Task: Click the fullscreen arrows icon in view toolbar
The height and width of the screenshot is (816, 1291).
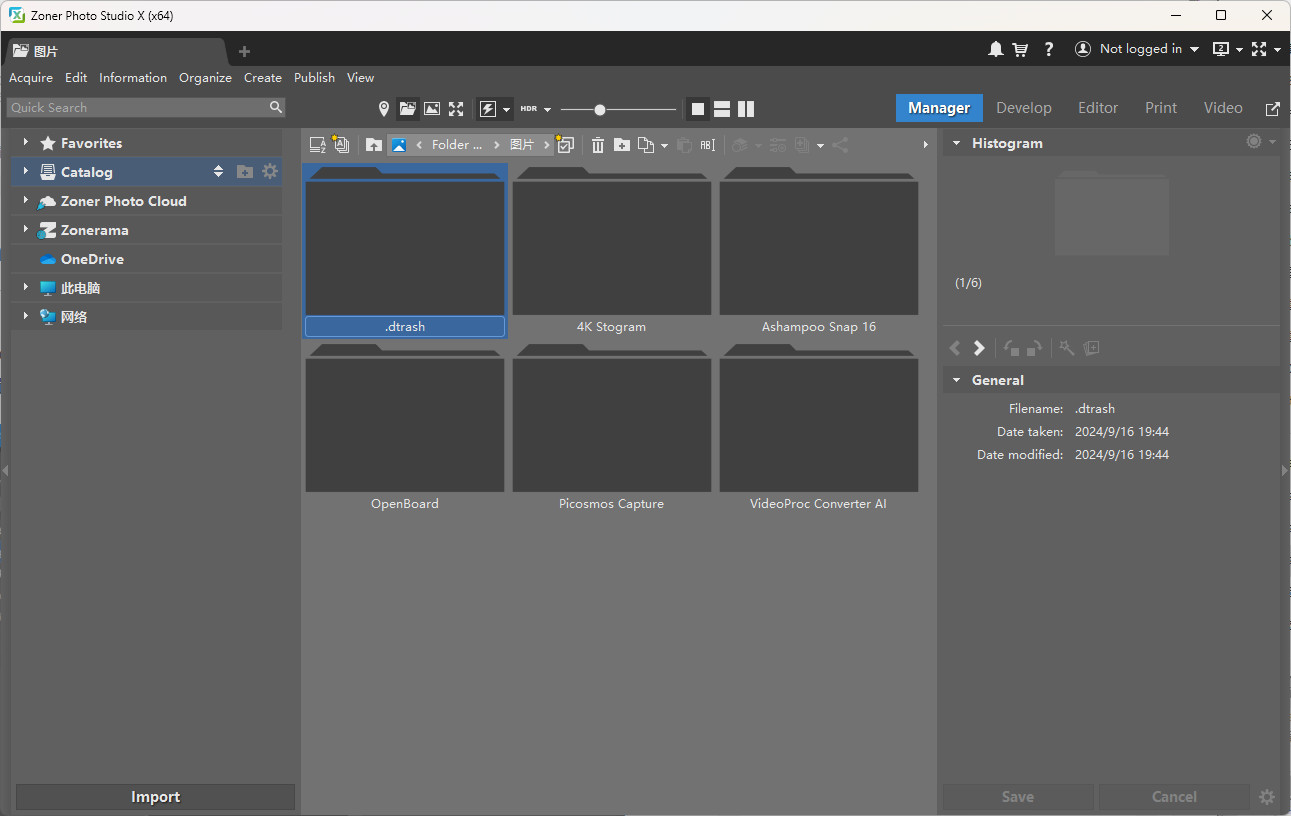Action: click(x=456, y=108)
